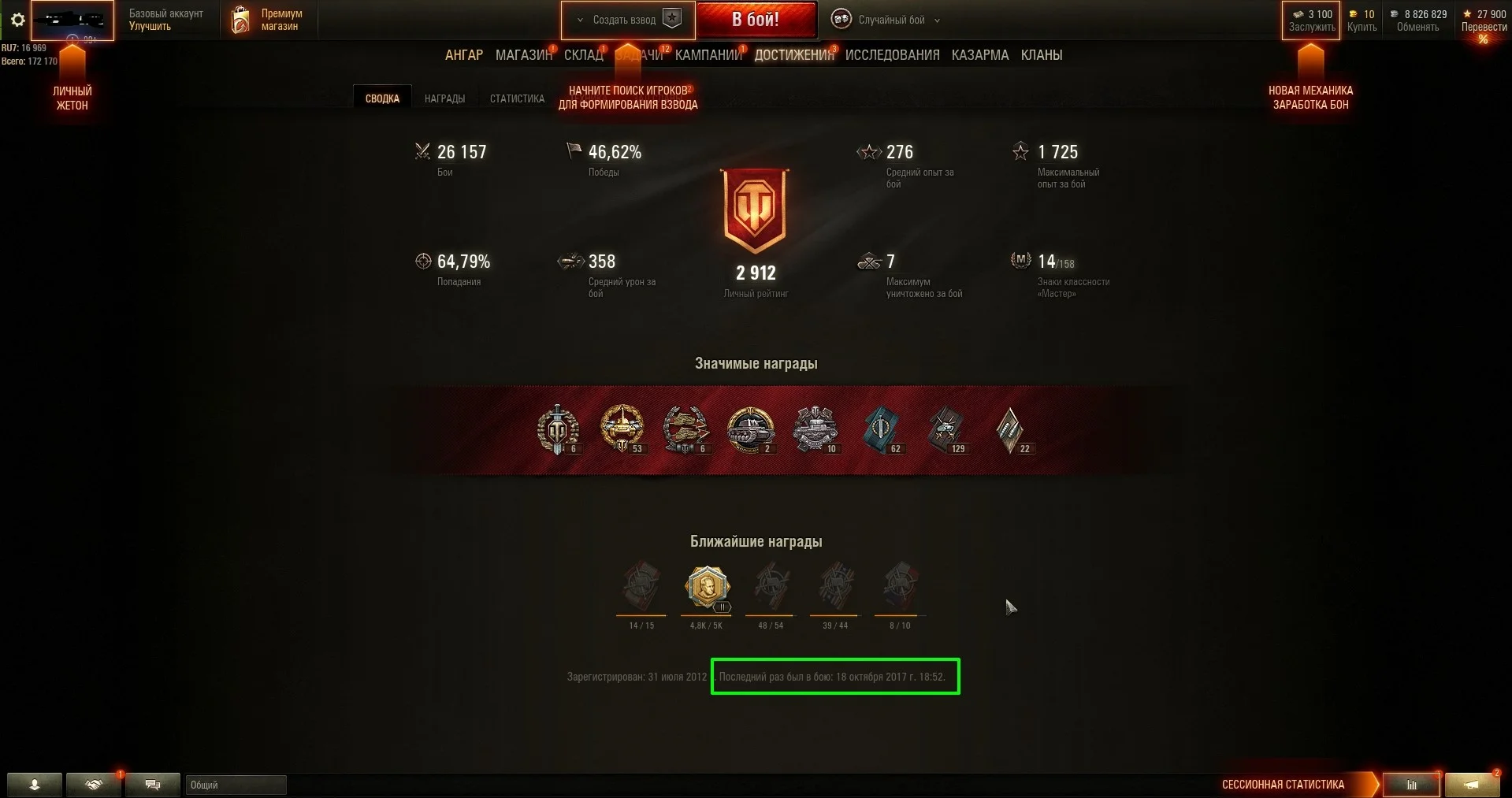This screenshot has width=1512, height=798.
Task: Click the medal award with count 129
Action: click(x=946, y=430)
